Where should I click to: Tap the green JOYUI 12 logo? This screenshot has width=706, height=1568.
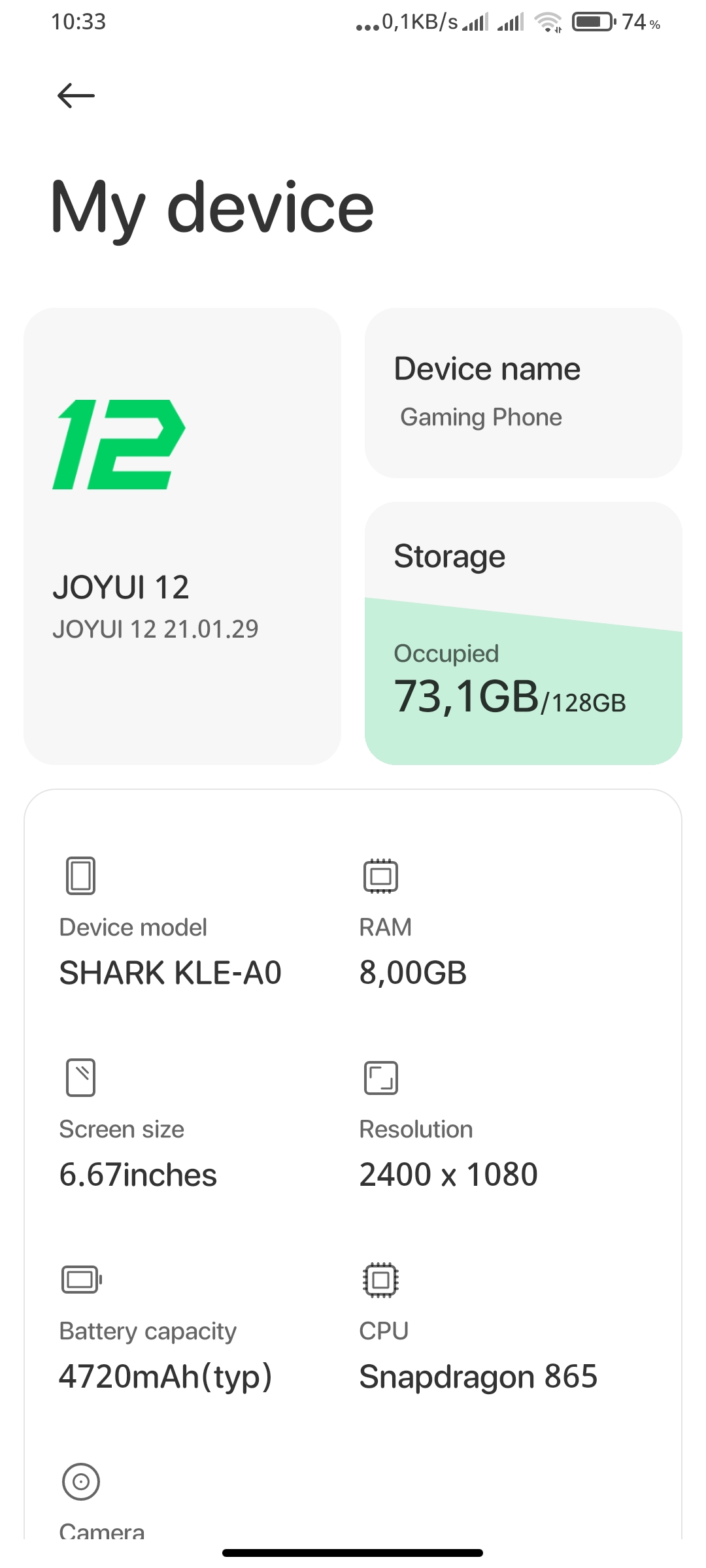[119, 444]
